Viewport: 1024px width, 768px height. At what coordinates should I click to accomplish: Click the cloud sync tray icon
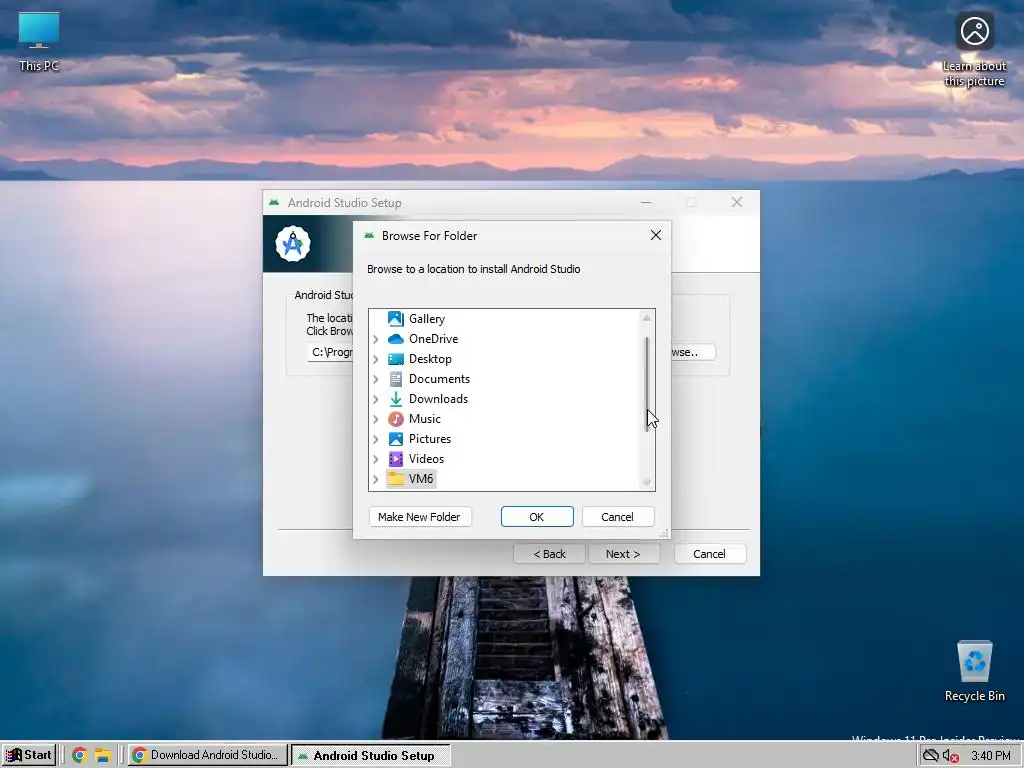(931, 756)
